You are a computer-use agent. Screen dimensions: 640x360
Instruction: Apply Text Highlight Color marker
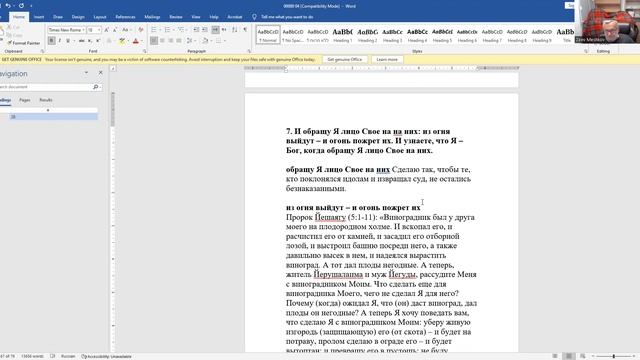pyautogui.click(x=122, y=41)
